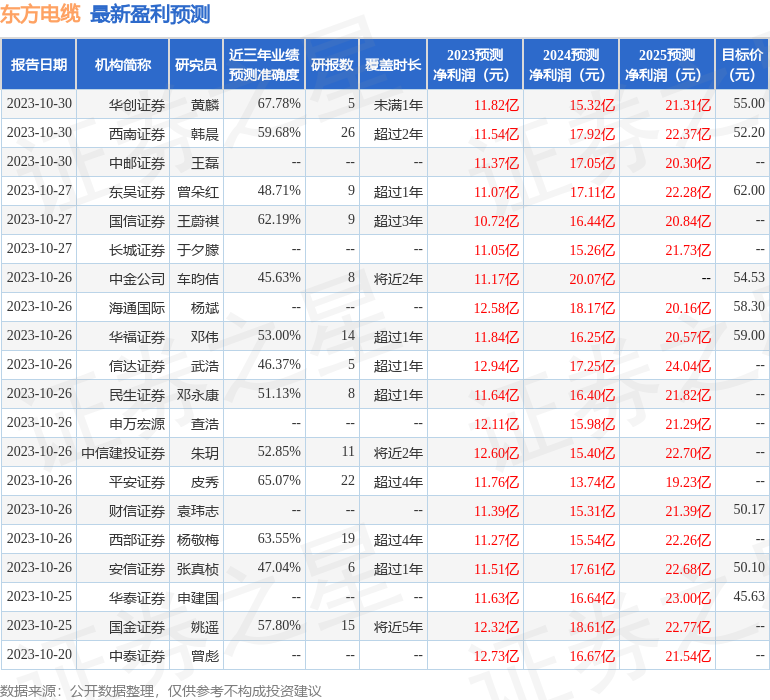The image size is (770, 700).
Task: Click the 东方电缆 title text
Action: [x=40, y=14]
